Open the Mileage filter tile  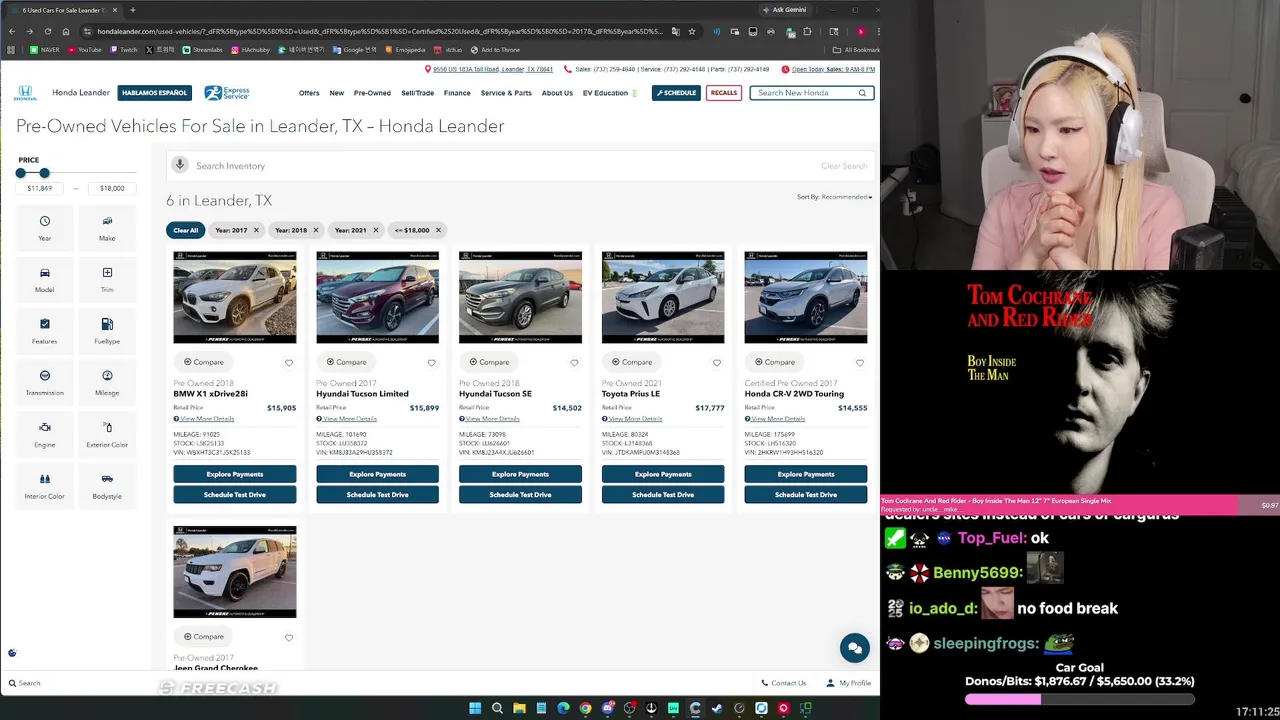pos(107,383)
